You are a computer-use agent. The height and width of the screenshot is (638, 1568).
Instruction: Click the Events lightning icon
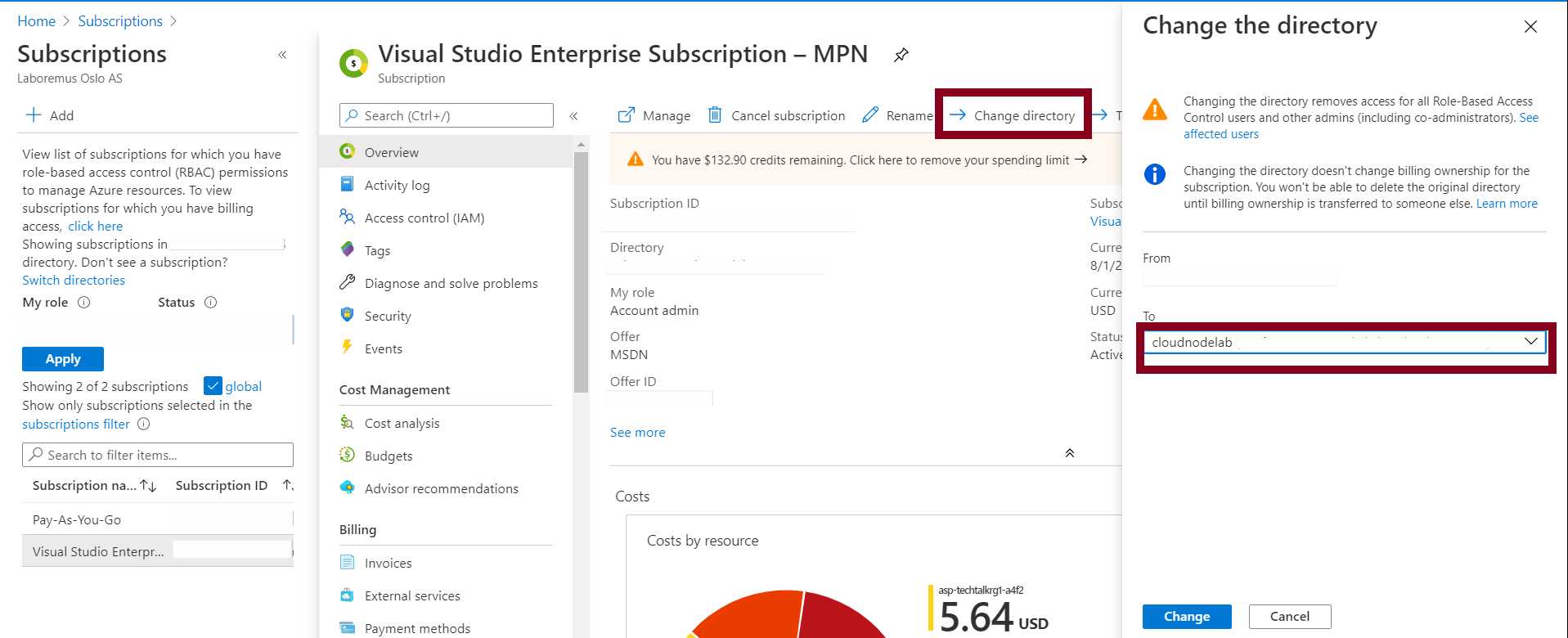347,348
